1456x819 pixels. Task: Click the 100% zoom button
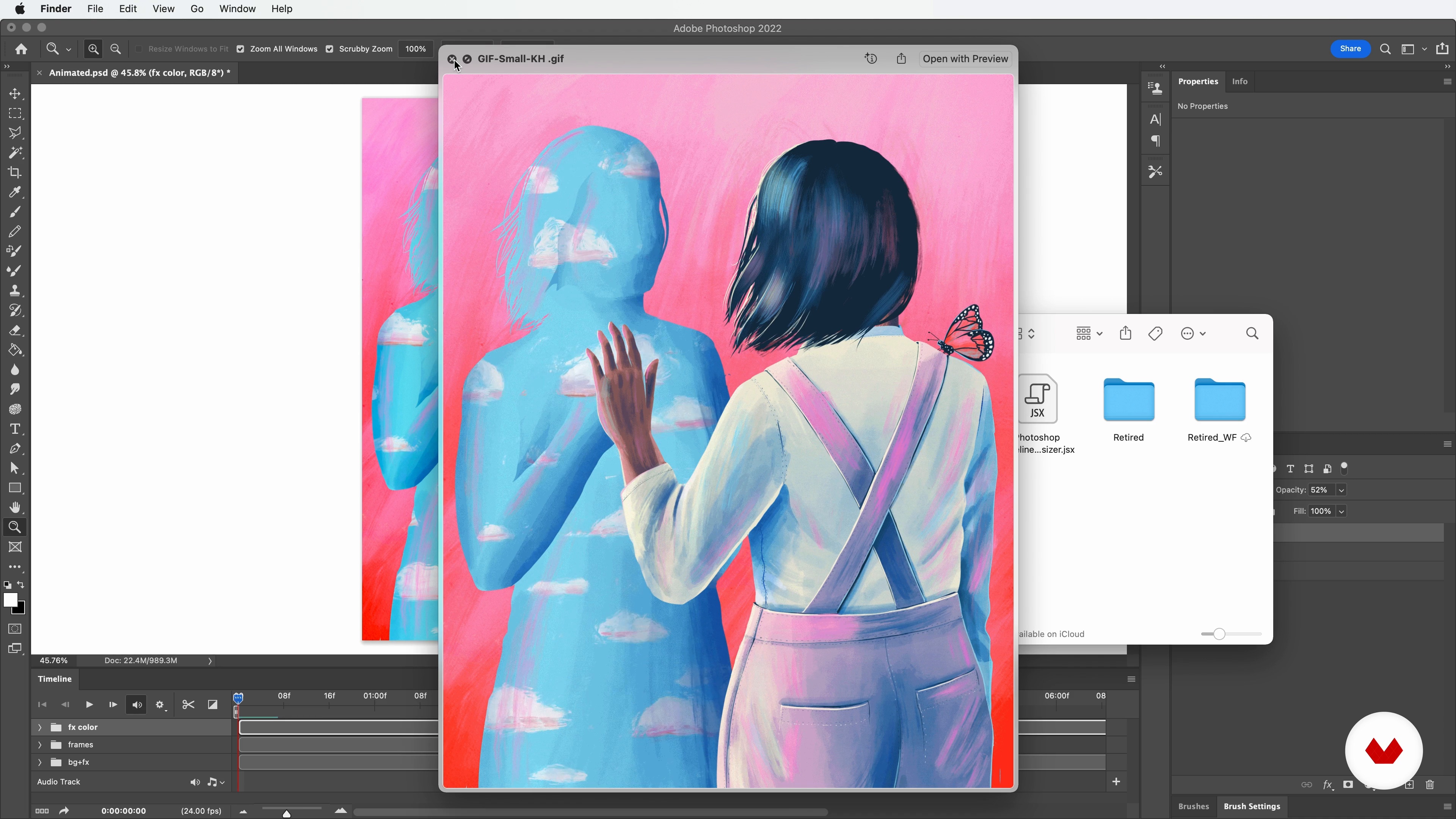coord(416,49)
